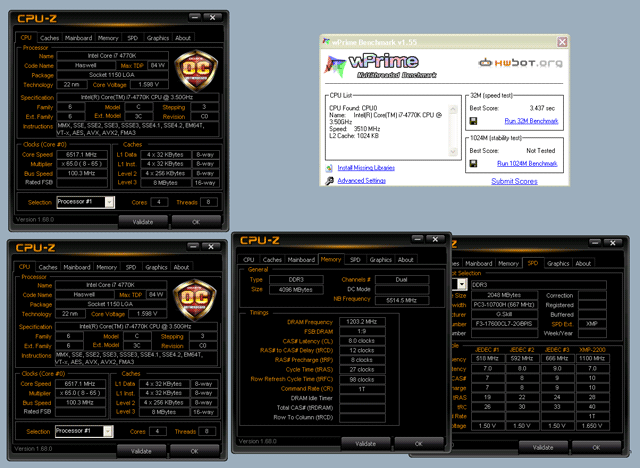Click CAS# Latency value 8.0 clocks
The image size is (640, 468).
coord(362,341)
